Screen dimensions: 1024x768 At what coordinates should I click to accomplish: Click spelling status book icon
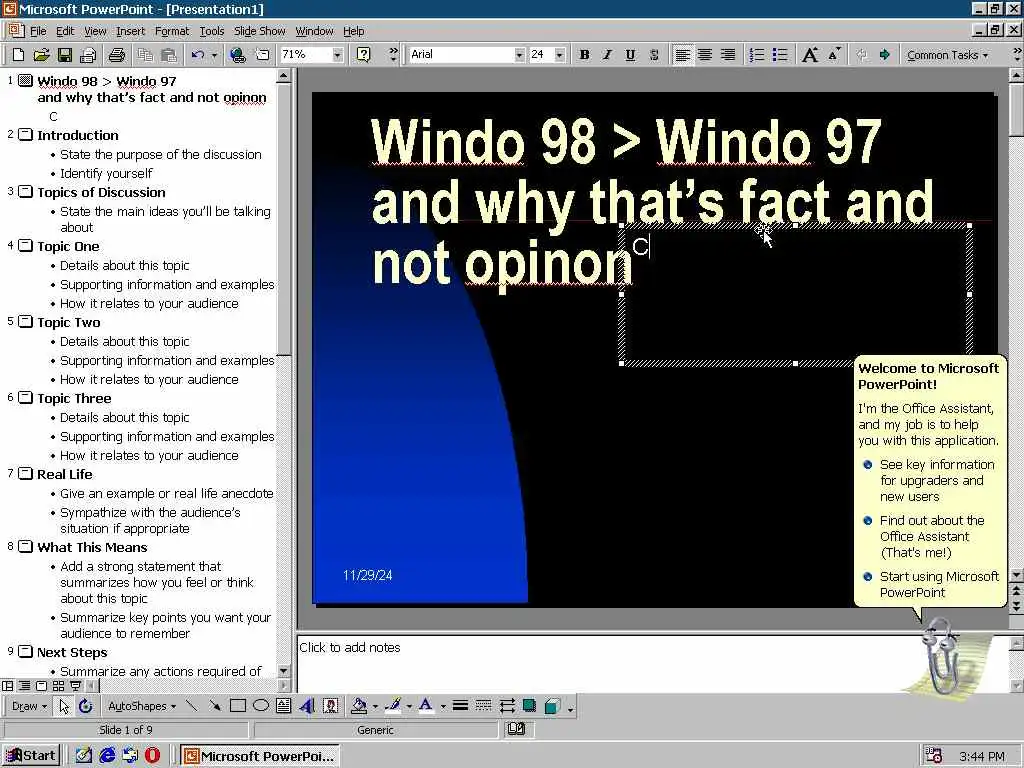(x=516, y=729)
